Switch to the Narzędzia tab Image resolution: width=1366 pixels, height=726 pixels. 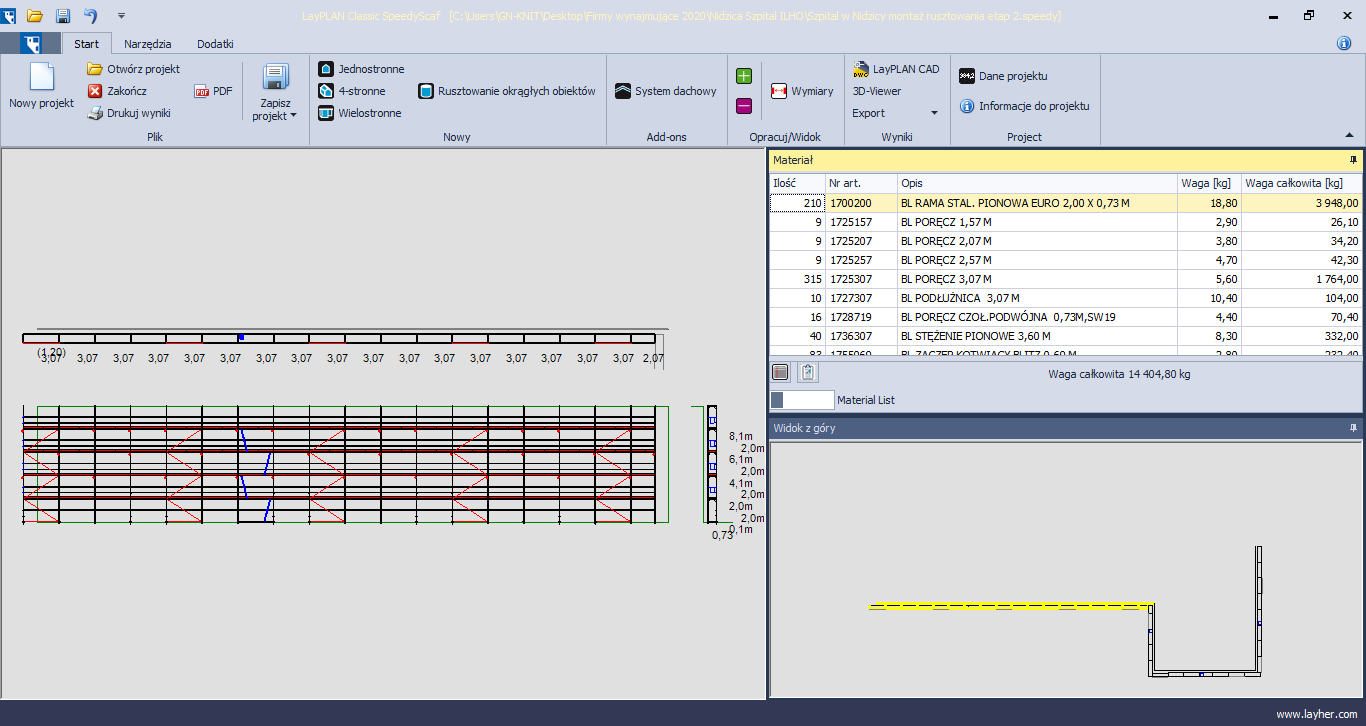pos(147,44)
